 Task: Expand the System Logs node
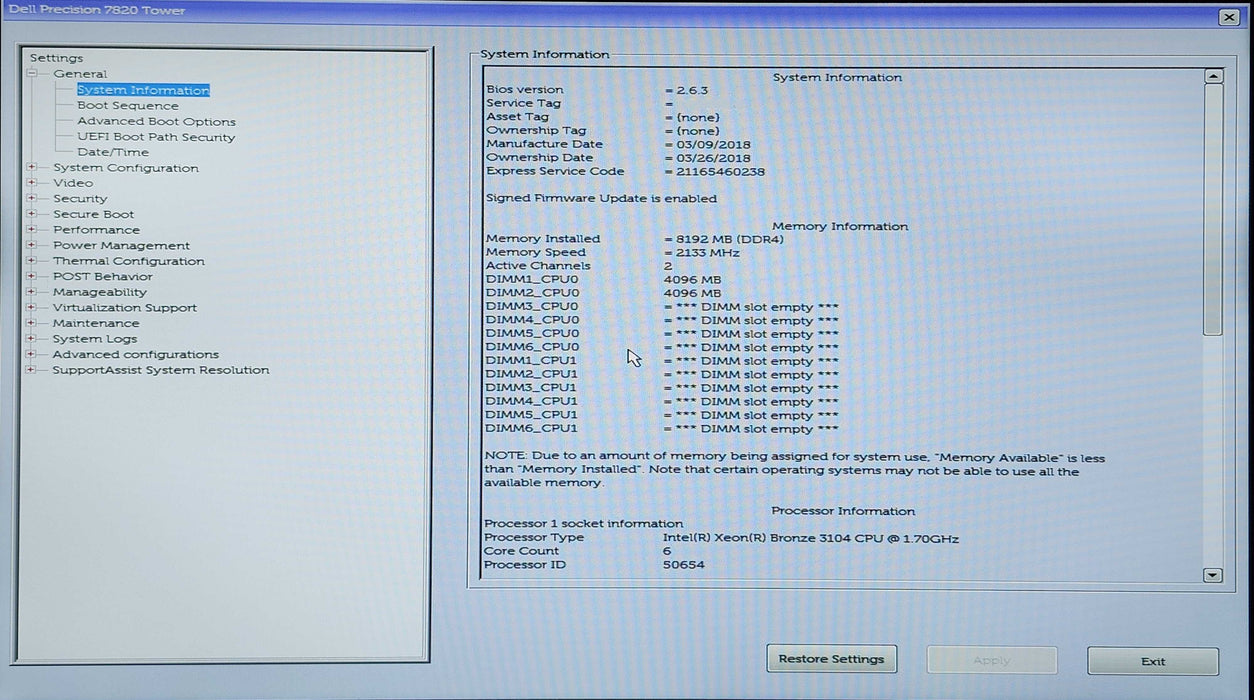pos(32,338)
